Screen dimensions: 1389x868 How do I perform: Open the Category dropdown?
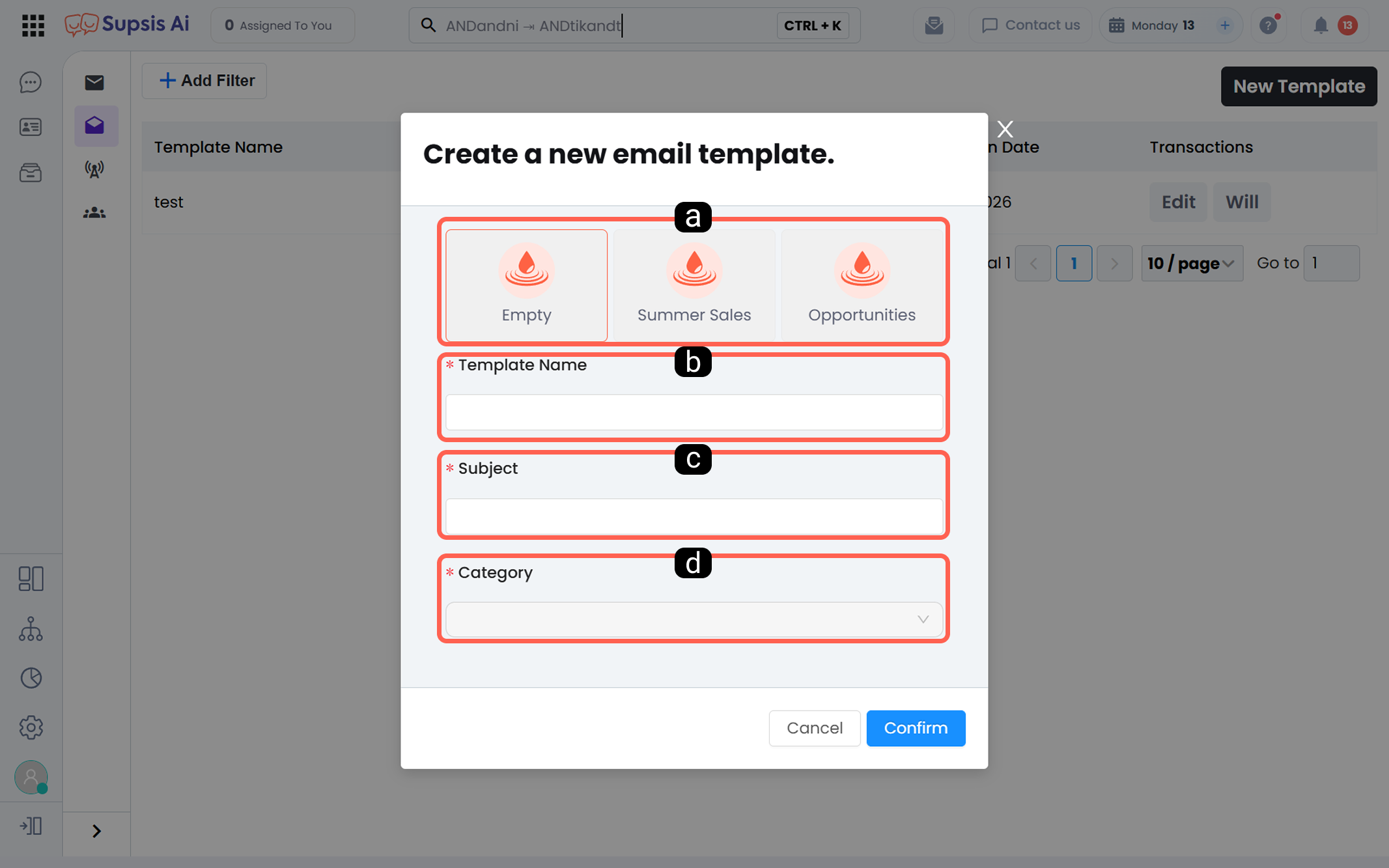pyautogui.click(x=694, y=619)
